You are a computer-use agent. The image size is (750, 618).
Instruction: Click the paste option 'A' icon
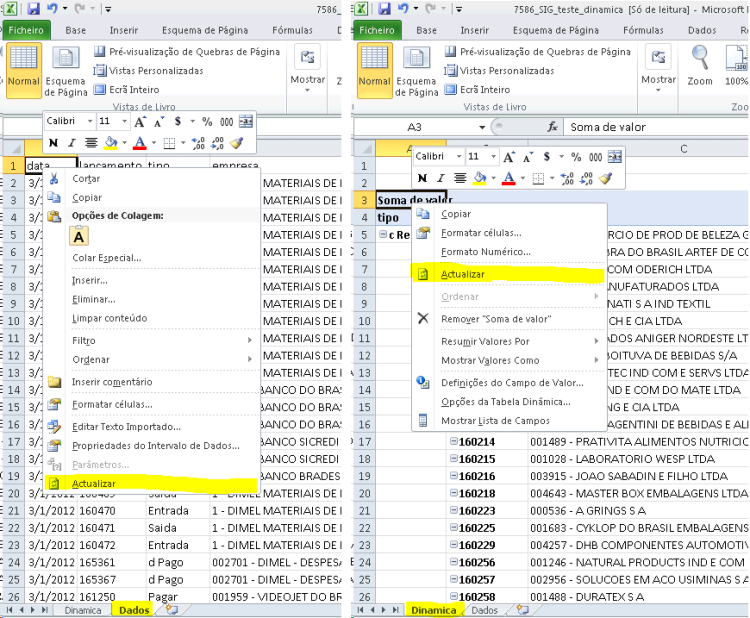[x=79, y=236]
